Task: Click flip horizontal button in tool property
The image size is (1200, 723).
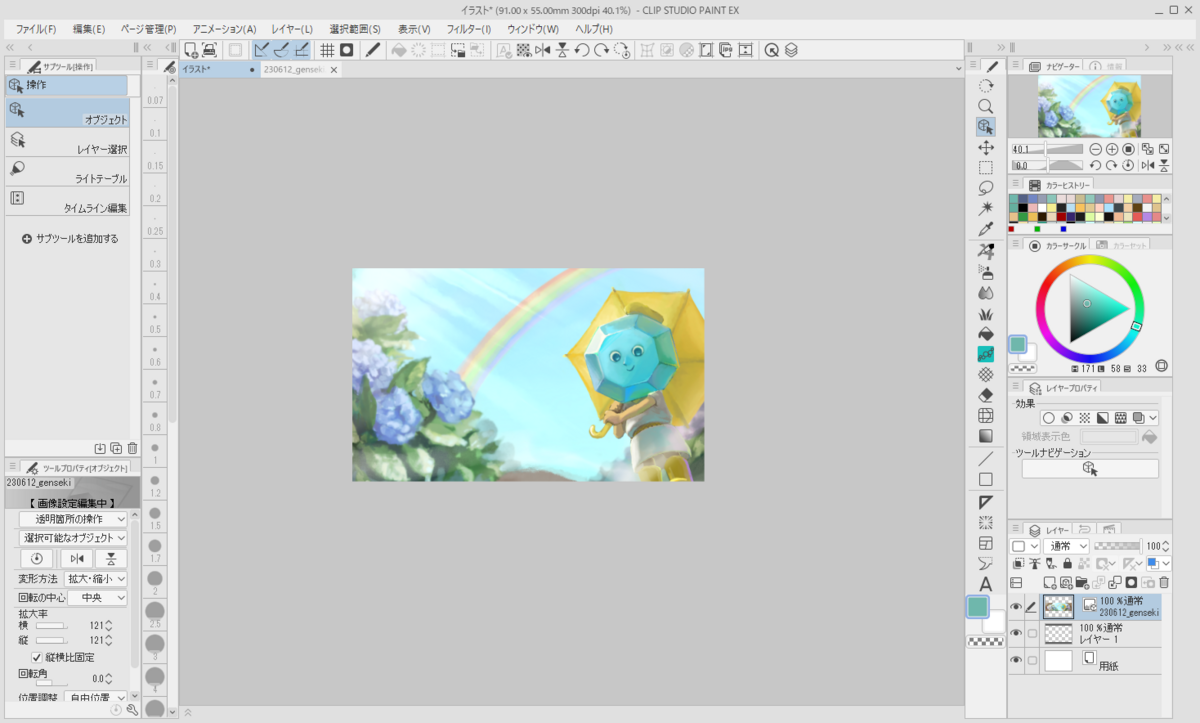Action: click(76, 559)
